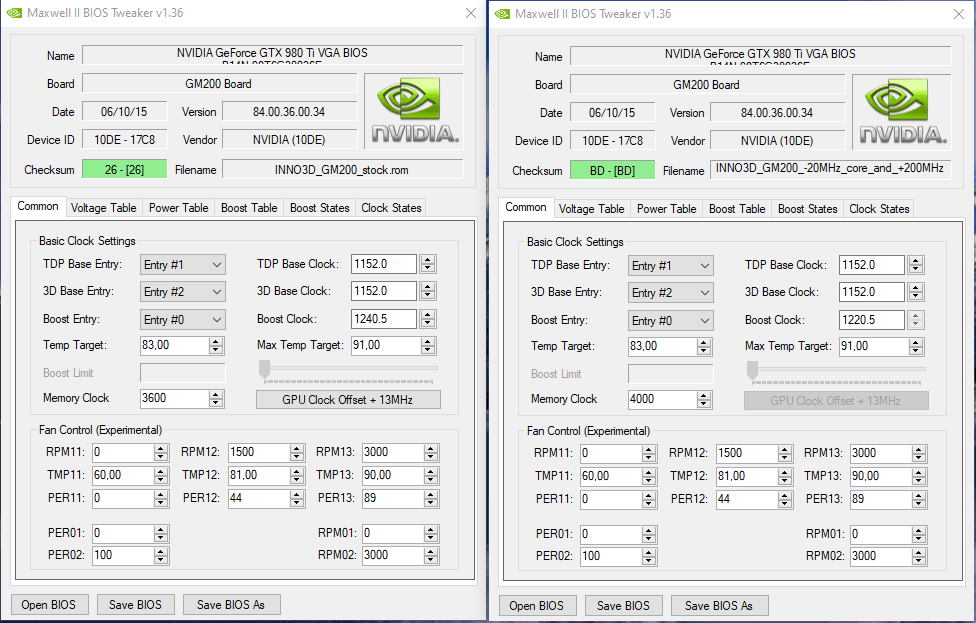This screenshot has height=623, width=976.
Task: Click Memory Clock spinner in left window
Action: coord(216,398)
